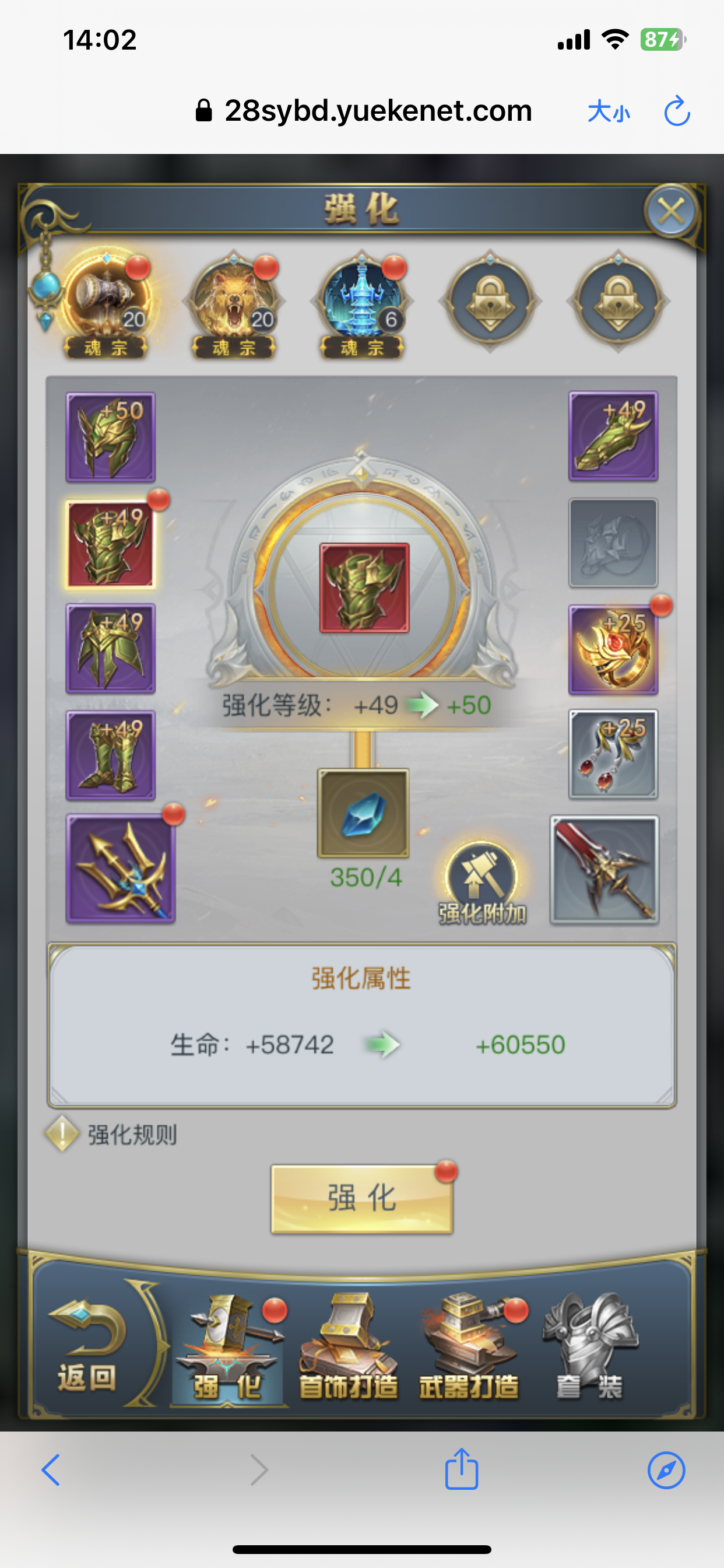724x1568 pixels.
Task: Select the red spear weapon slot
Action: (604, 870)
